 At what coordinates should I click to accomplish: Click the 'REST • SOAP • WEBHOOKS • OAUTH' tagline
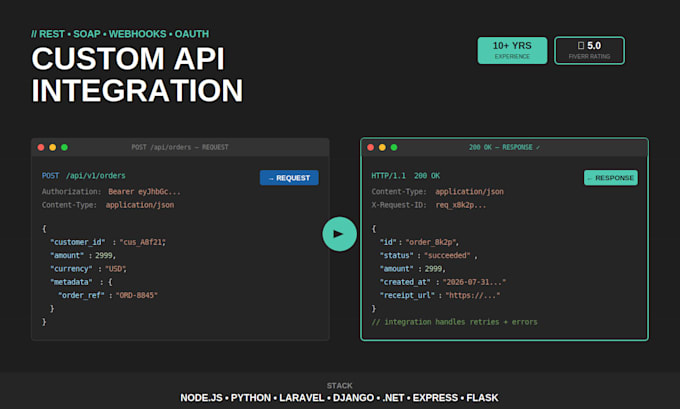pyautogui.click(x=120, y=34)
